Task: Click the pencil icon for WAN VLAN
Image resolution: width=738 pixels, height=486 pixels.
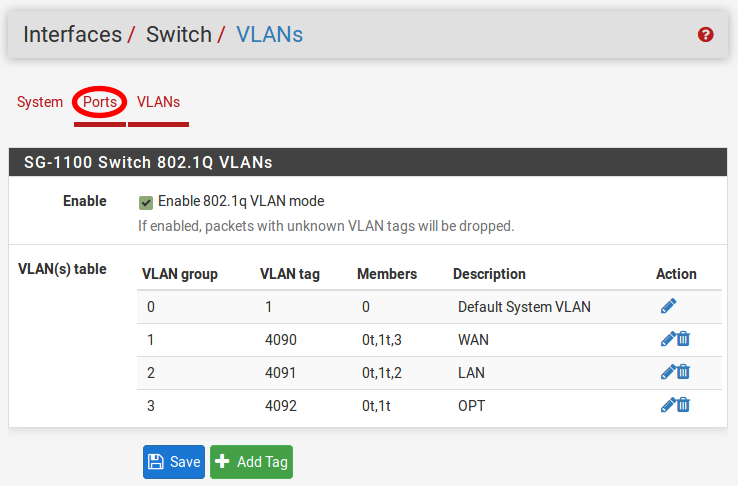Action: [668, 339]
